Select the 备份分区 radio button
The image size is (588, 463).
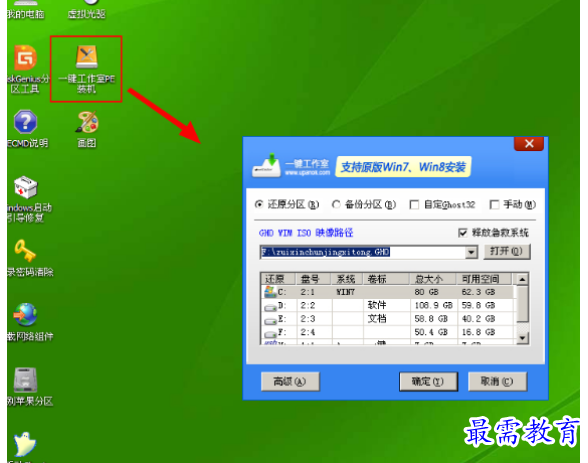336,204
